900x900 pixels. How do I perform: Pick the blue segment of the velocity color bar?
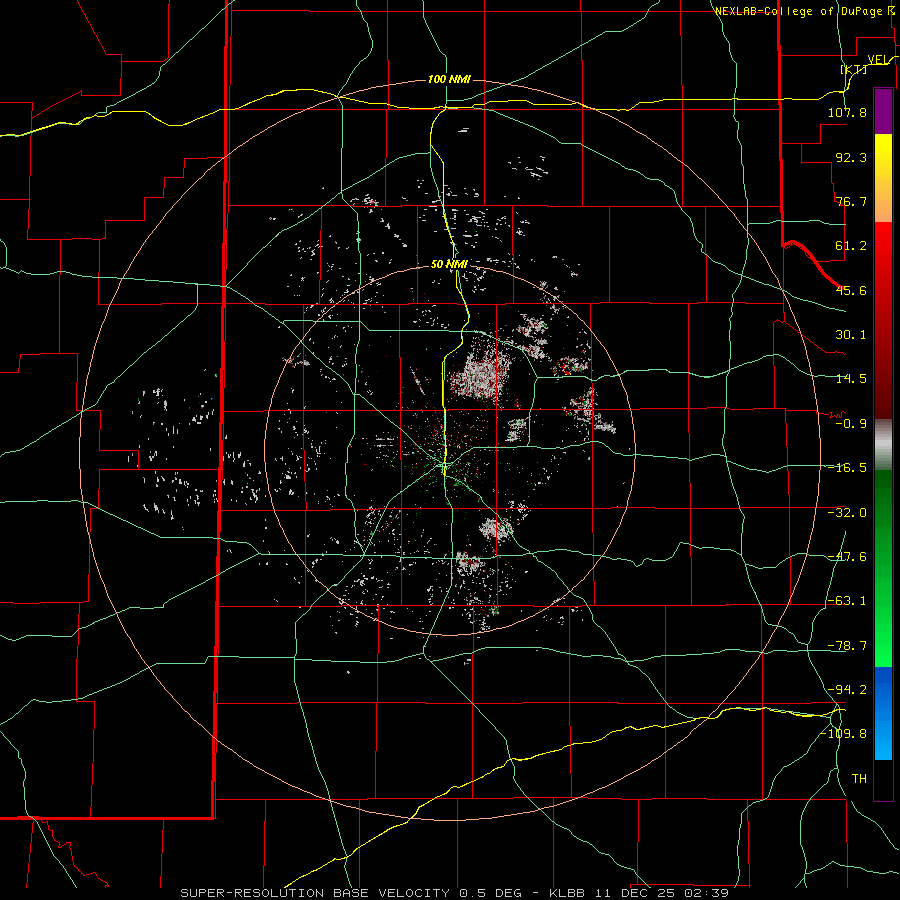(883, 713)
